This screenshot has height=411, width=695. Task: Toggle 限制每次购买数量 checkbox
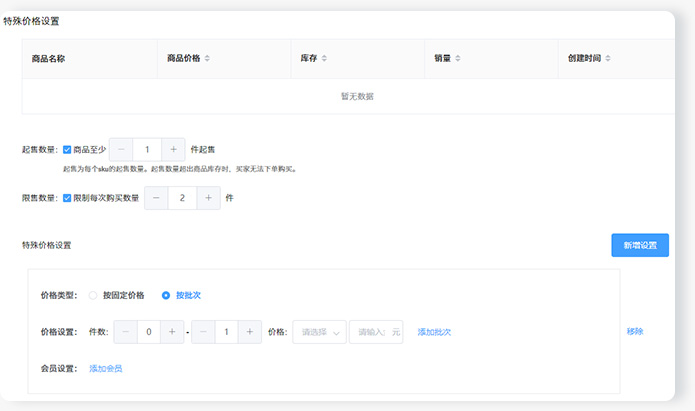click(67, 198)
